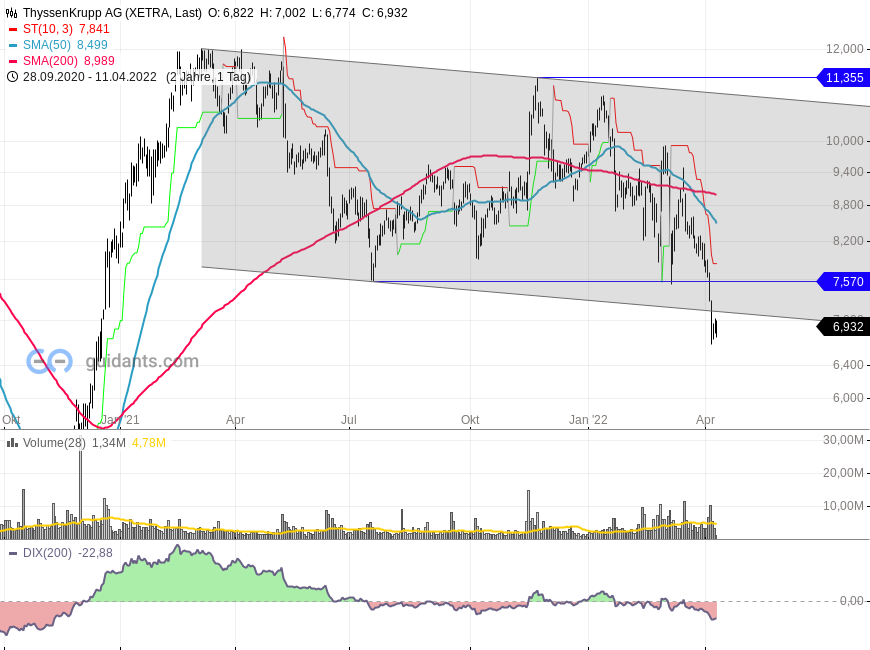870x650 pixels.
Task: Click the close value C: 6,932 in header
Action: pyautogui.click(x=385, y=13)
